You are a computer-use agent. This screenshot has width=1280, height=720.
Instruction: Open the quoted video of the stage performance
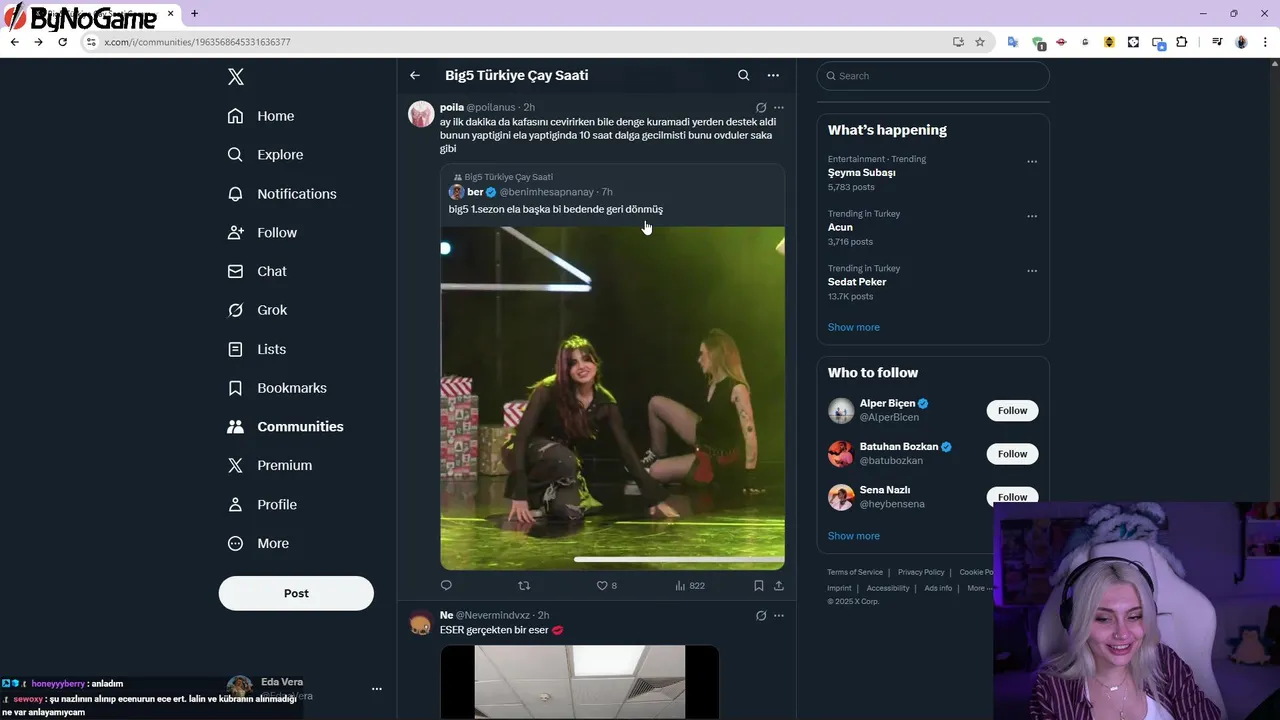612,398
